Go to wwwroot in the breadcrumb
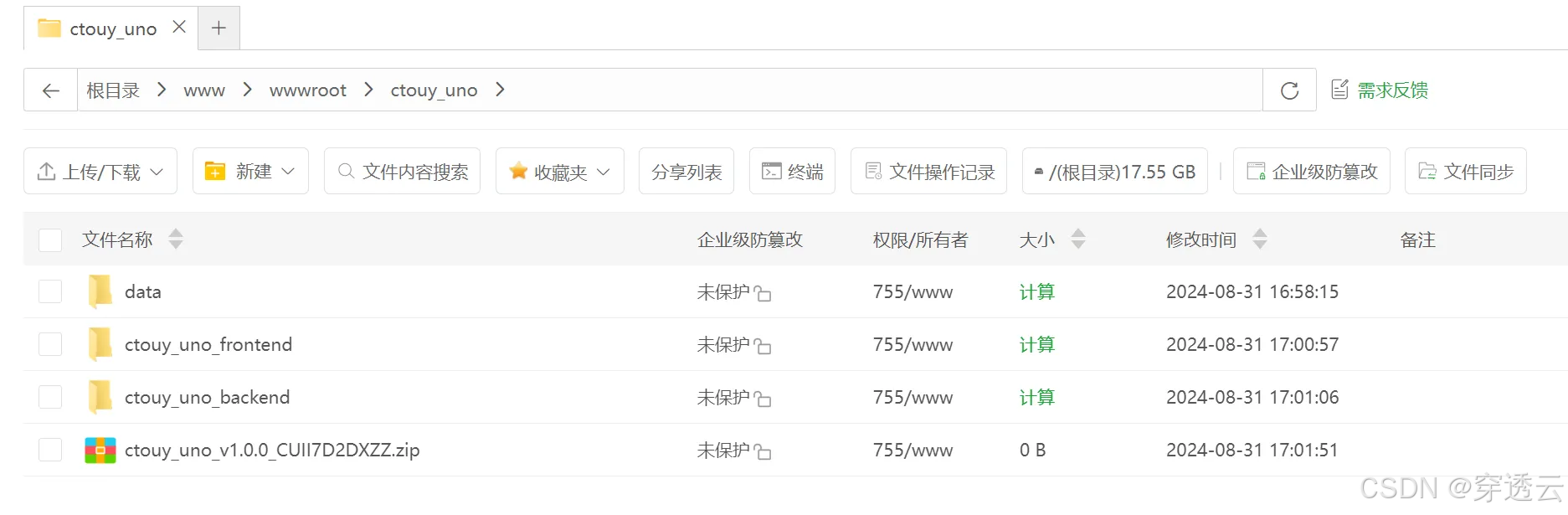The image size is (1568, 515). coord(308,90)
